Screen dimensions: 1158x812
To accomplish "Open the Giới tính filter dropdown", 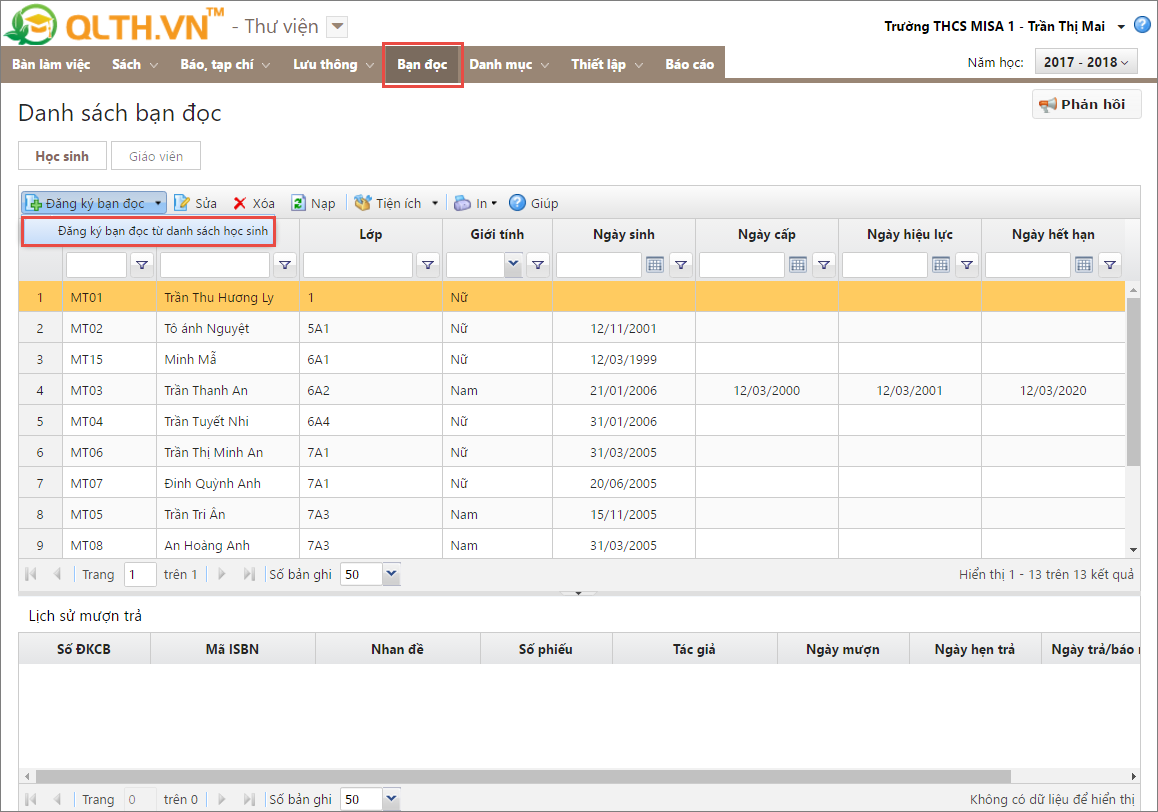I will 513,265.
